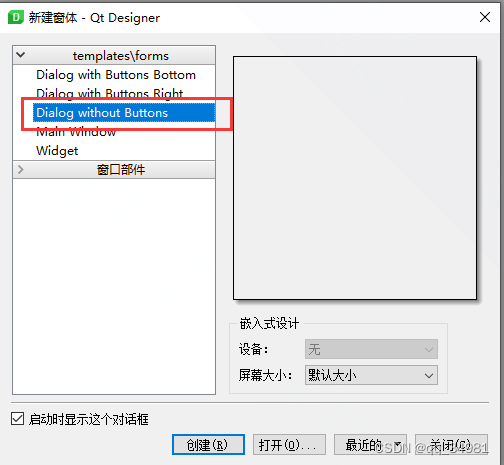Screen dimensions: 504x465
Task: Select Dialog with Buttons Bottom template
Action: (x=116, y=75)
